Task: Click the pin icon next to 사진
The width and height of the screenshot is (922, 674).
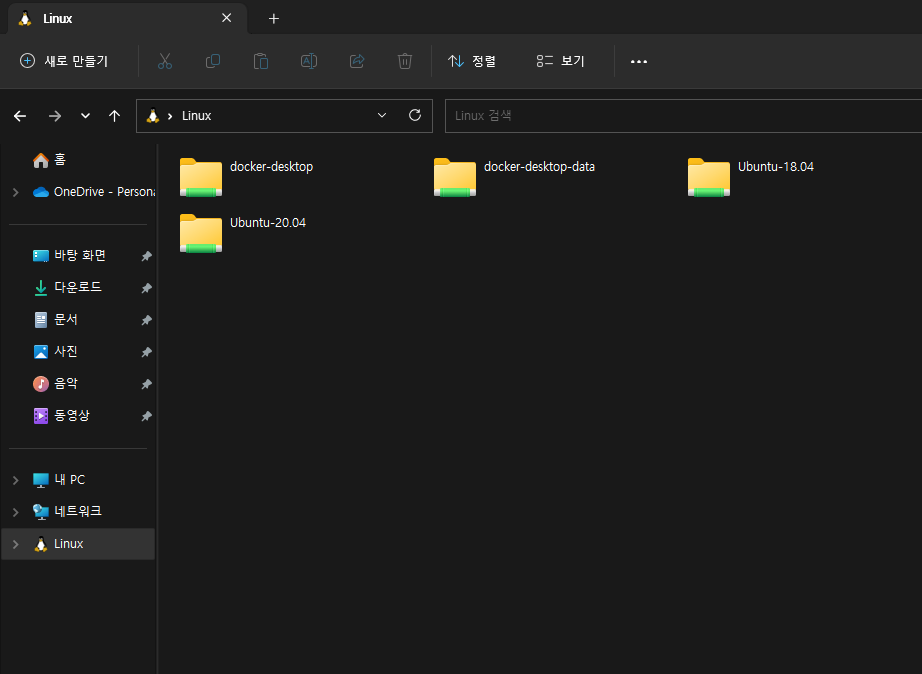Action: pyautogui.click(x=146, y=352)
